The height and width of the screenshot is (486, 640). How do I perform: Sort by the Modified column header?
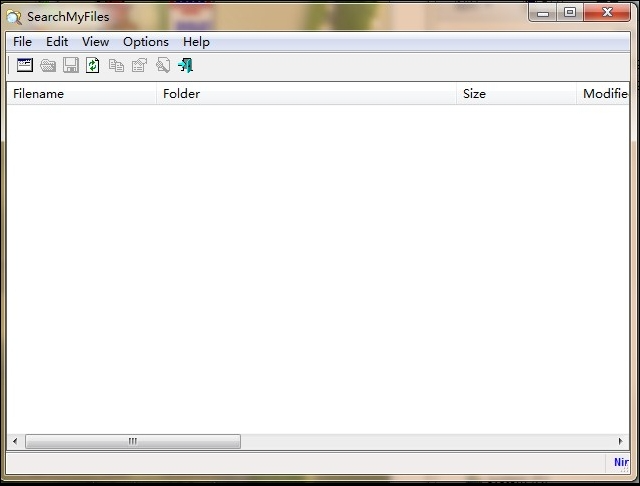pyautogui.click(x=603, y=94)
